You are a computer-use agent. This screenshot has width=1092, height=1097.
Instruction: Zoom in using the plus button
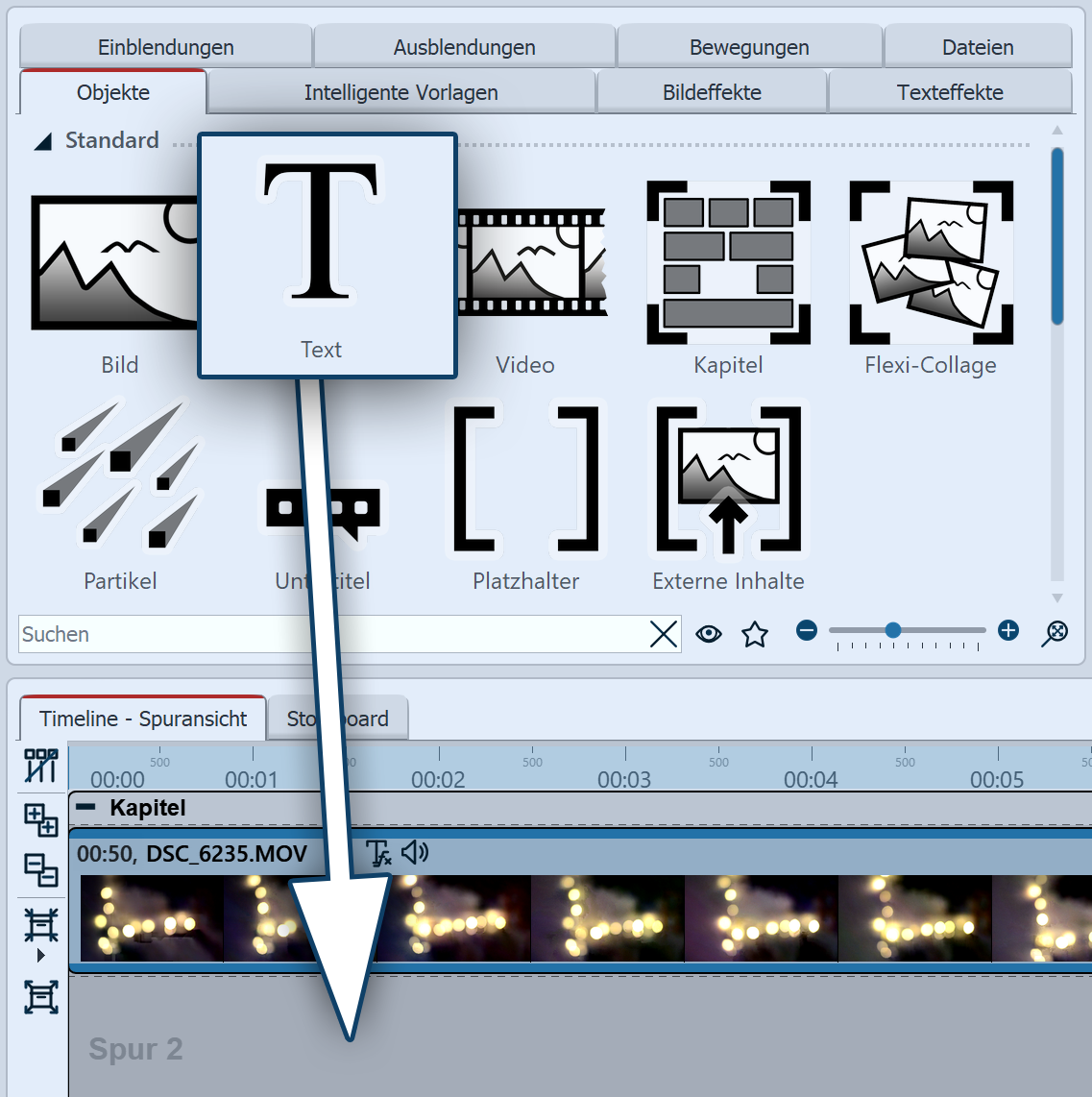pos(1008,631)
